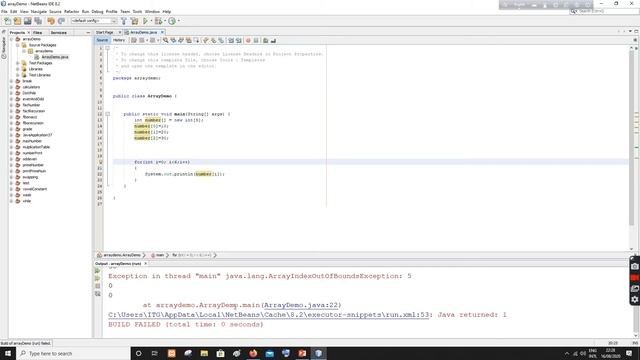Click the Task View taskbar icon

click(155, 353)
